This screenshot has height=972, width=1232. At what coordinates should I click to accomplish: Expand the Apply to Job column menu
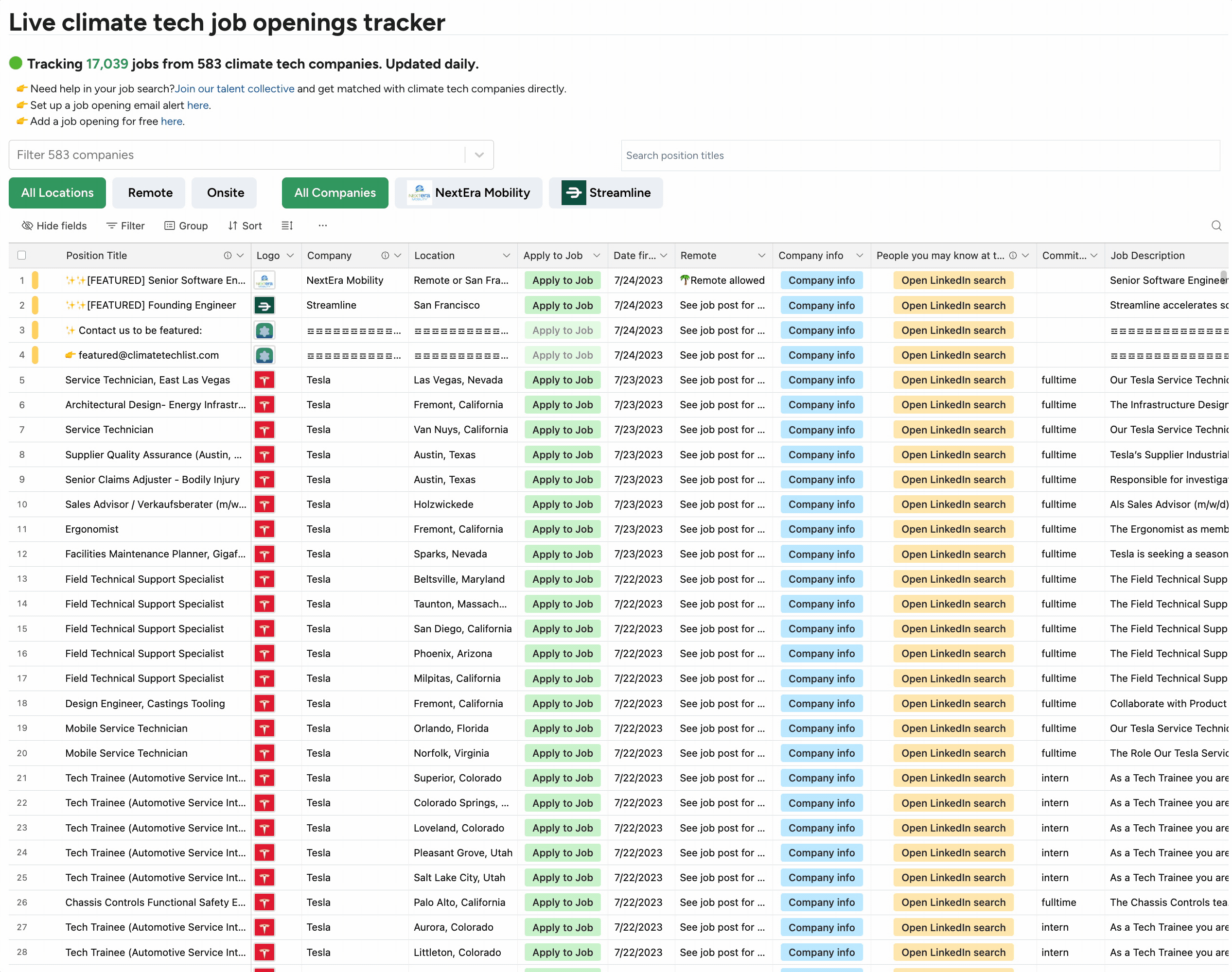point(597,256)
